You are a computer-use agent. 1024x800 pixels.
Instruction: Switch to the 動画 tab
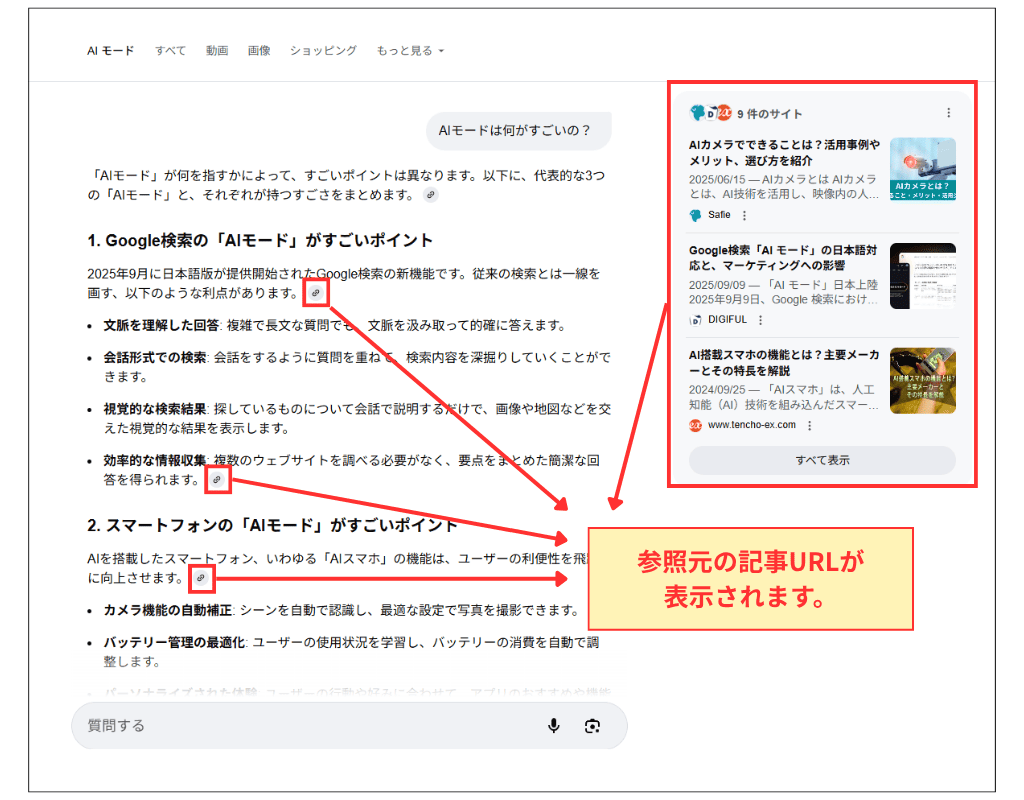pyautogui.click(x=217, y=51)
